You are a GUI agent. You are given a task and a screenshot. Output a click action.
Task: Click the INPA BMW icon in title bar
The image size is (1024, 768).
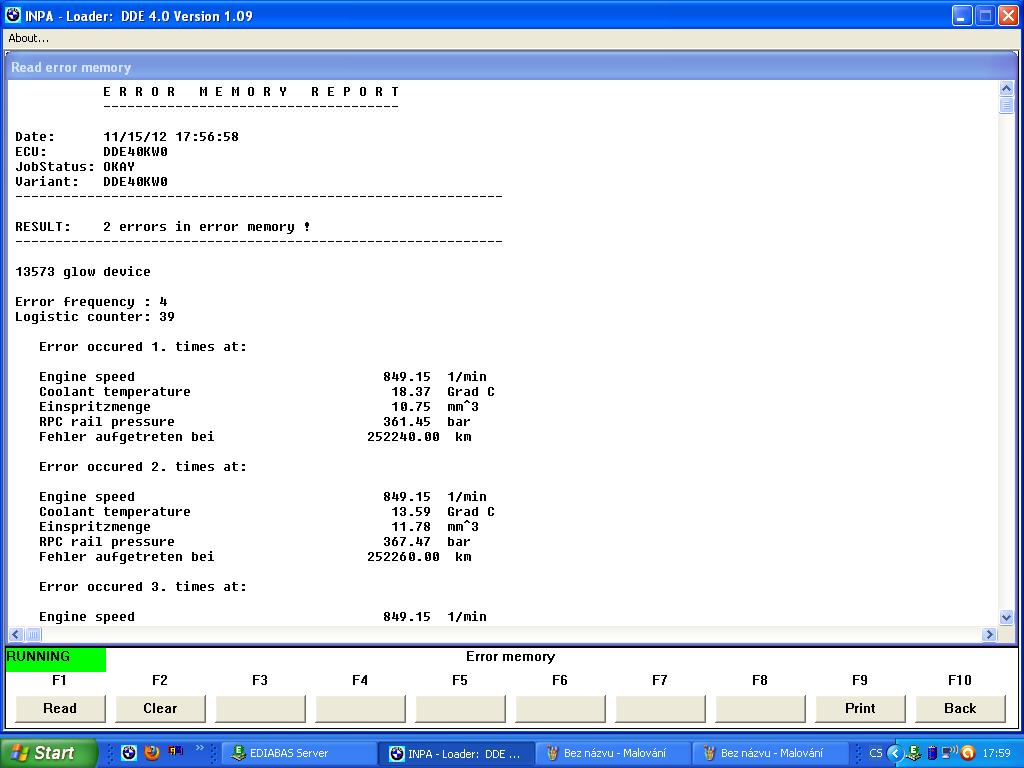tap(13, 15)
